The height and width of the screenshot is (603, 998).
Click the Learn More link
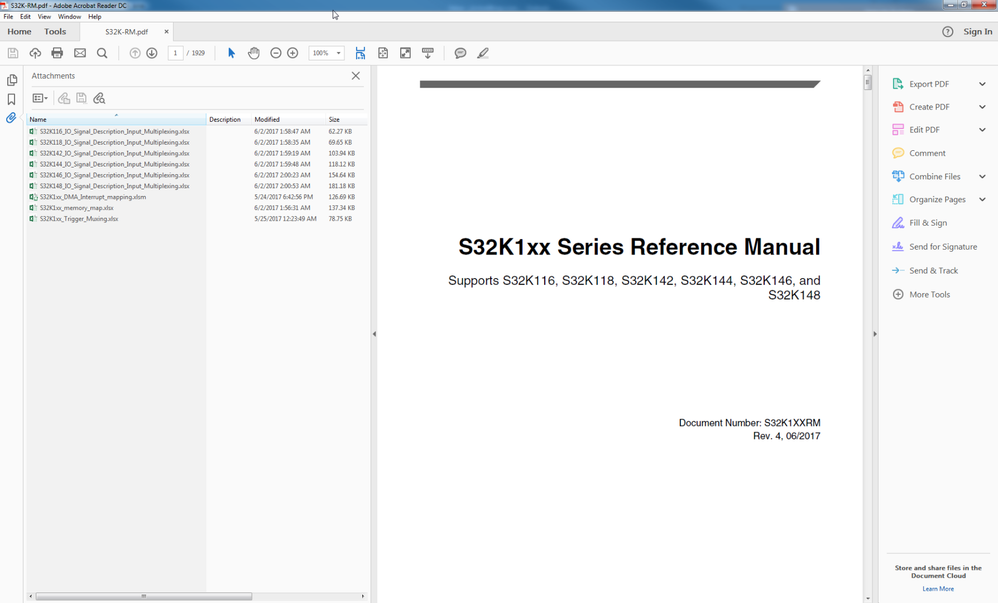937,589
